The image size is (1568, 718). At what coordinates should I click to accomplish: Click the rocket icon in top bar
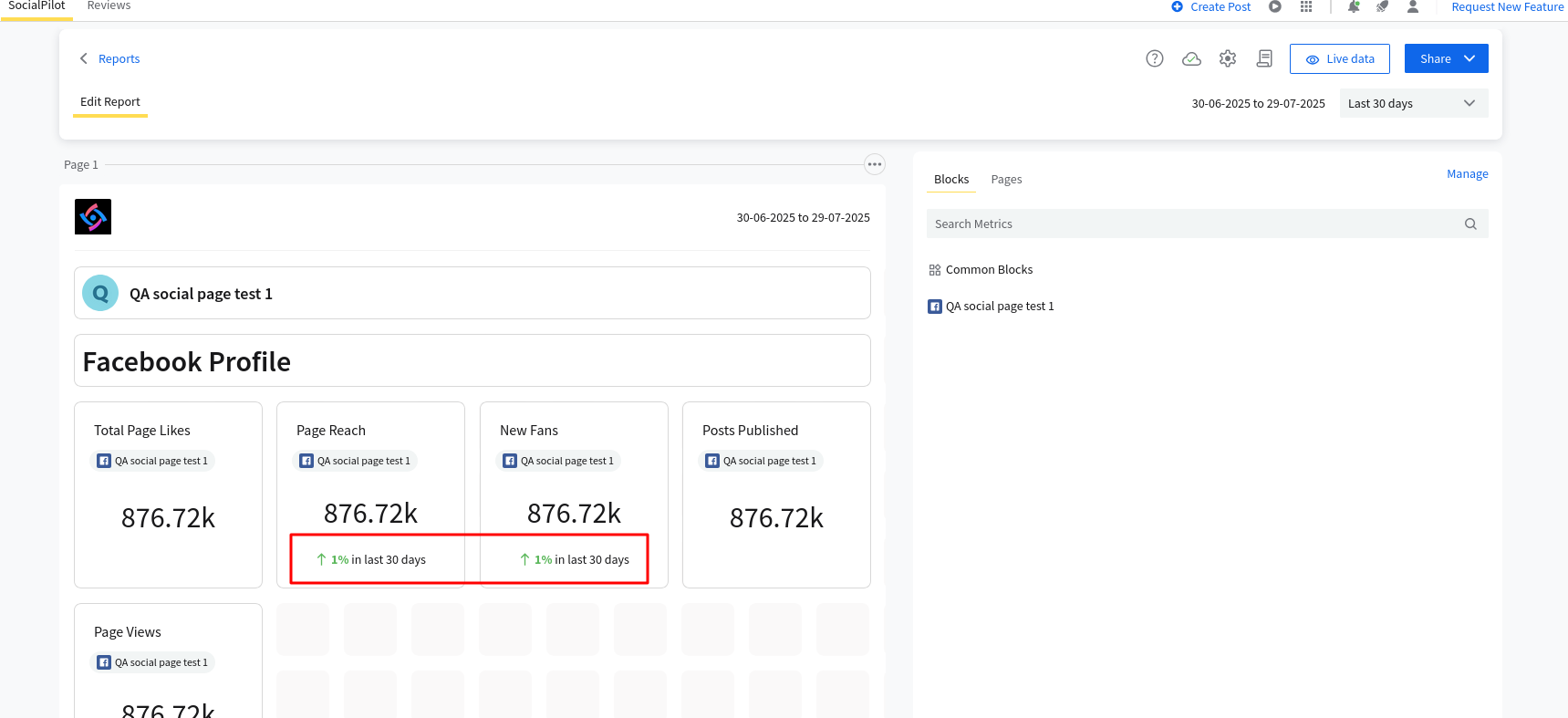[x=1383, y=6]
